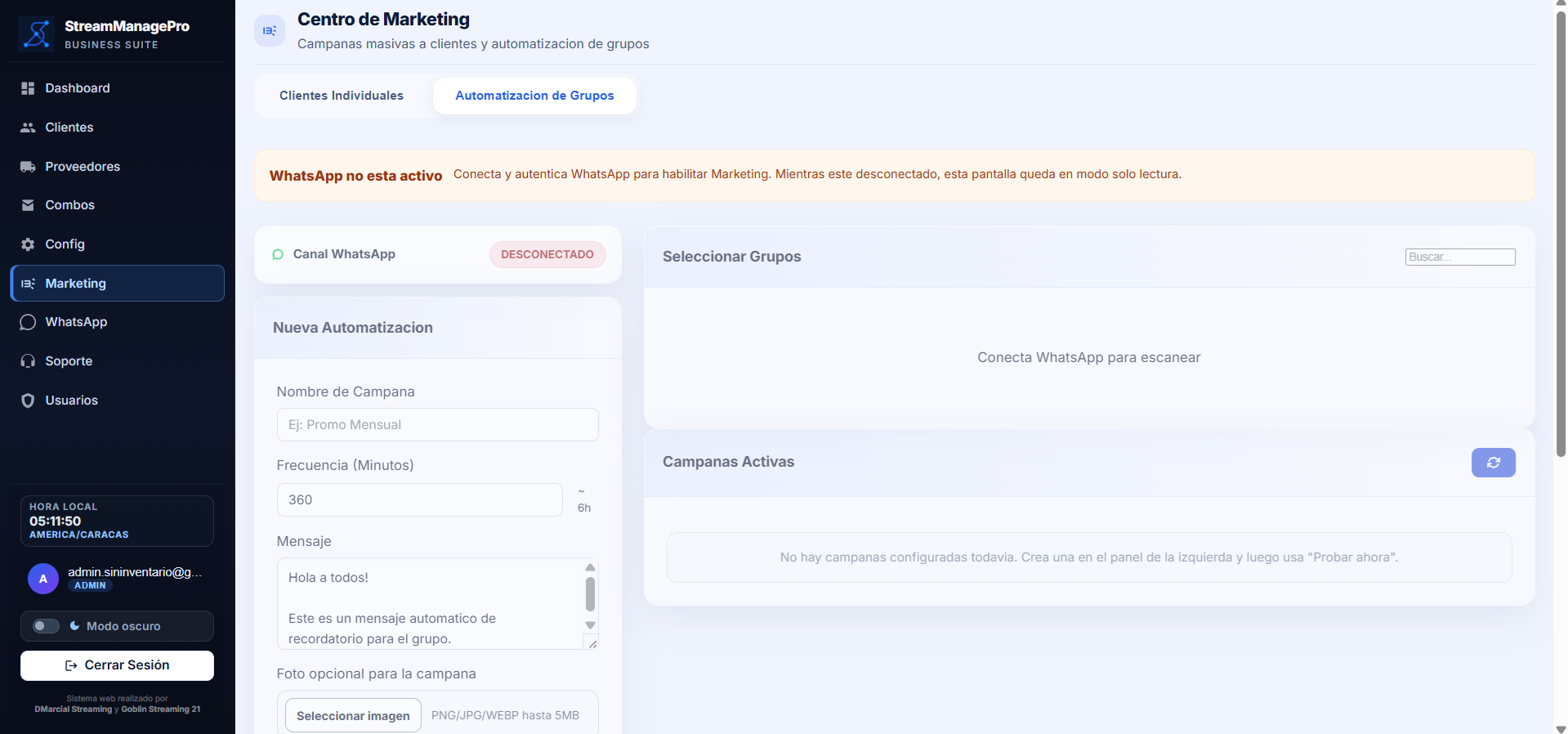Click the Buscar field in Seleccionar Grupos
This screenshot has width=1568, height=734.
coord(1460,257)
